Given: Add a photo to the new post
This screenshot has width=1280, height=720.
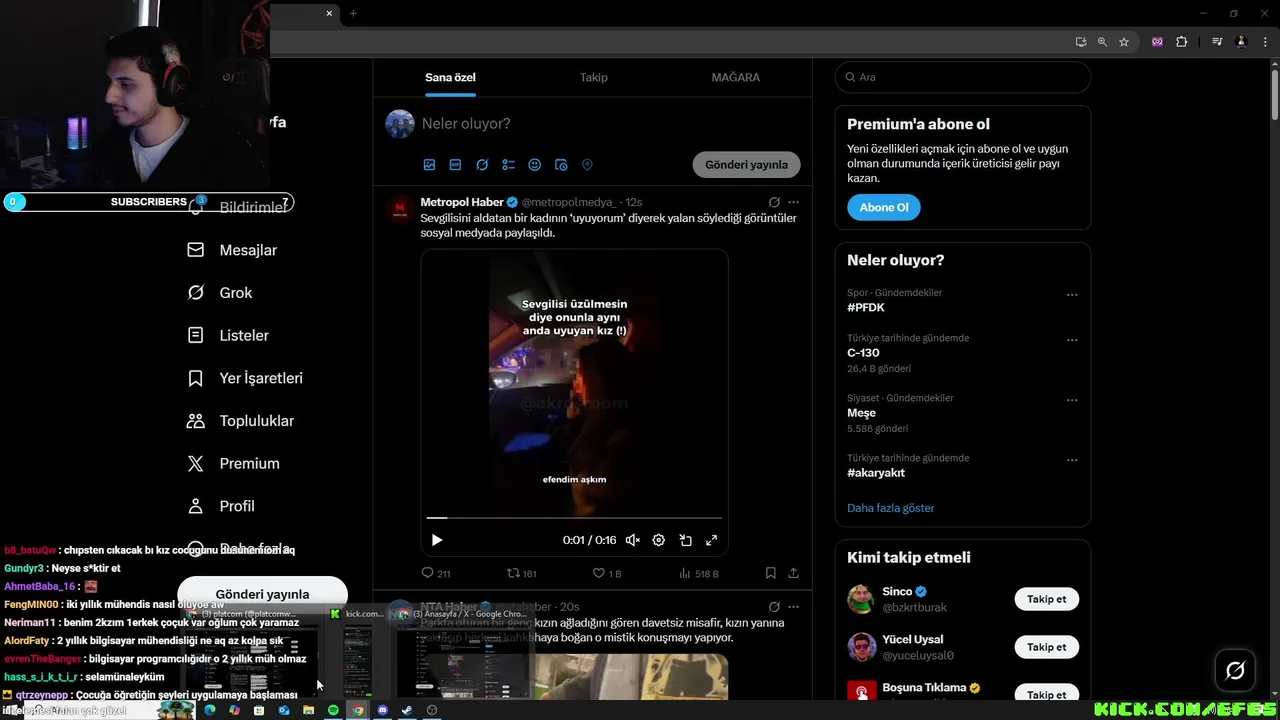Looking at the screenshot, I should [429, 165].
